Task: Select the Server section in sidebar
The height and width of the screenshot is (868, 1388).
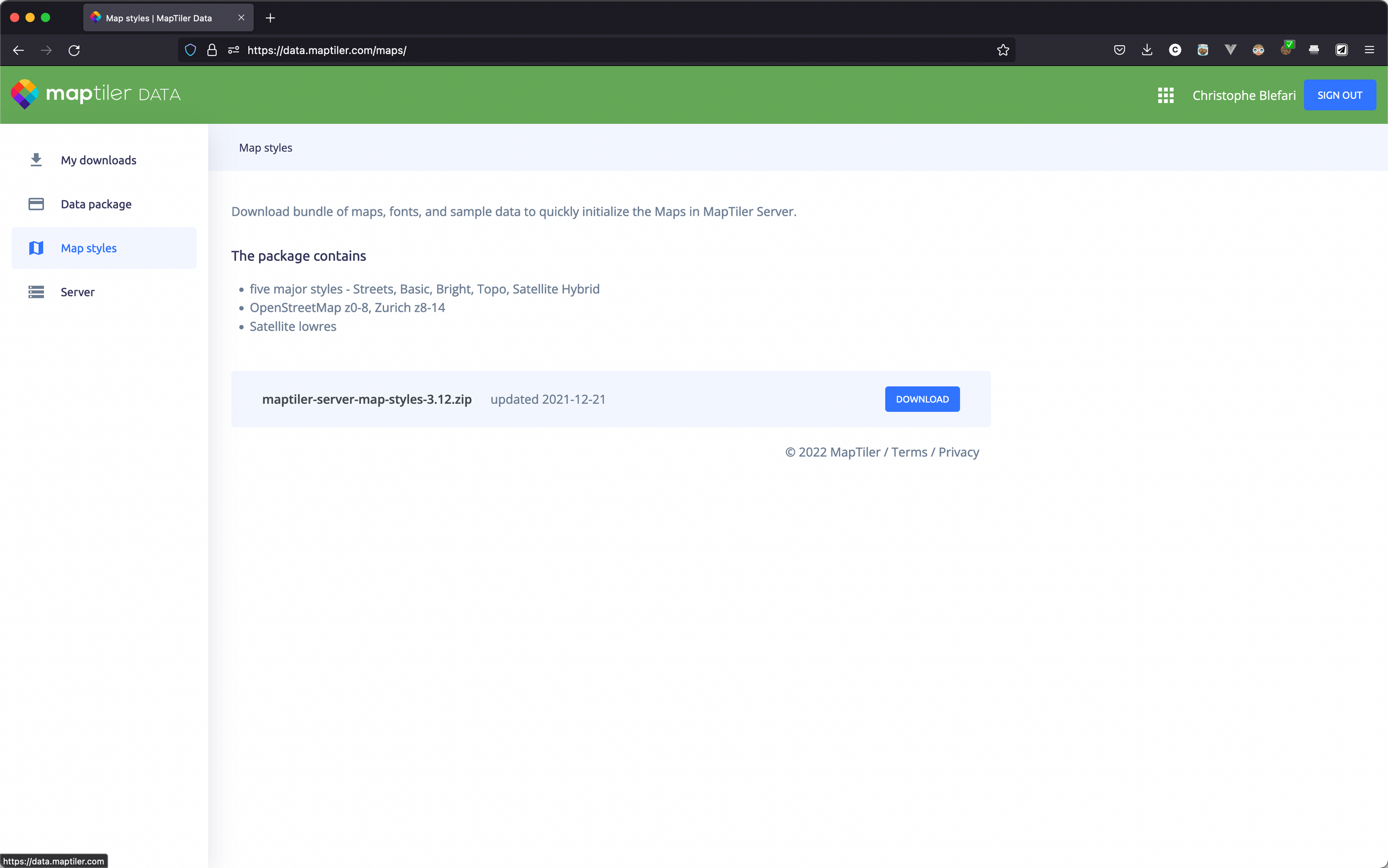Action: (77, 292)
